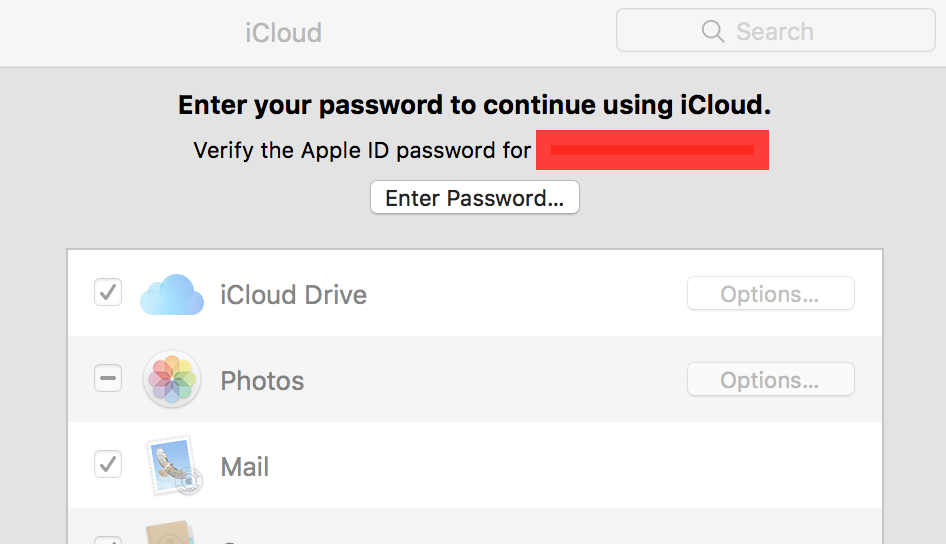The height and width of the screenshot is (544, 946).
Task: Click the Verify the Apple ID password text
Action: click(362, 150)
